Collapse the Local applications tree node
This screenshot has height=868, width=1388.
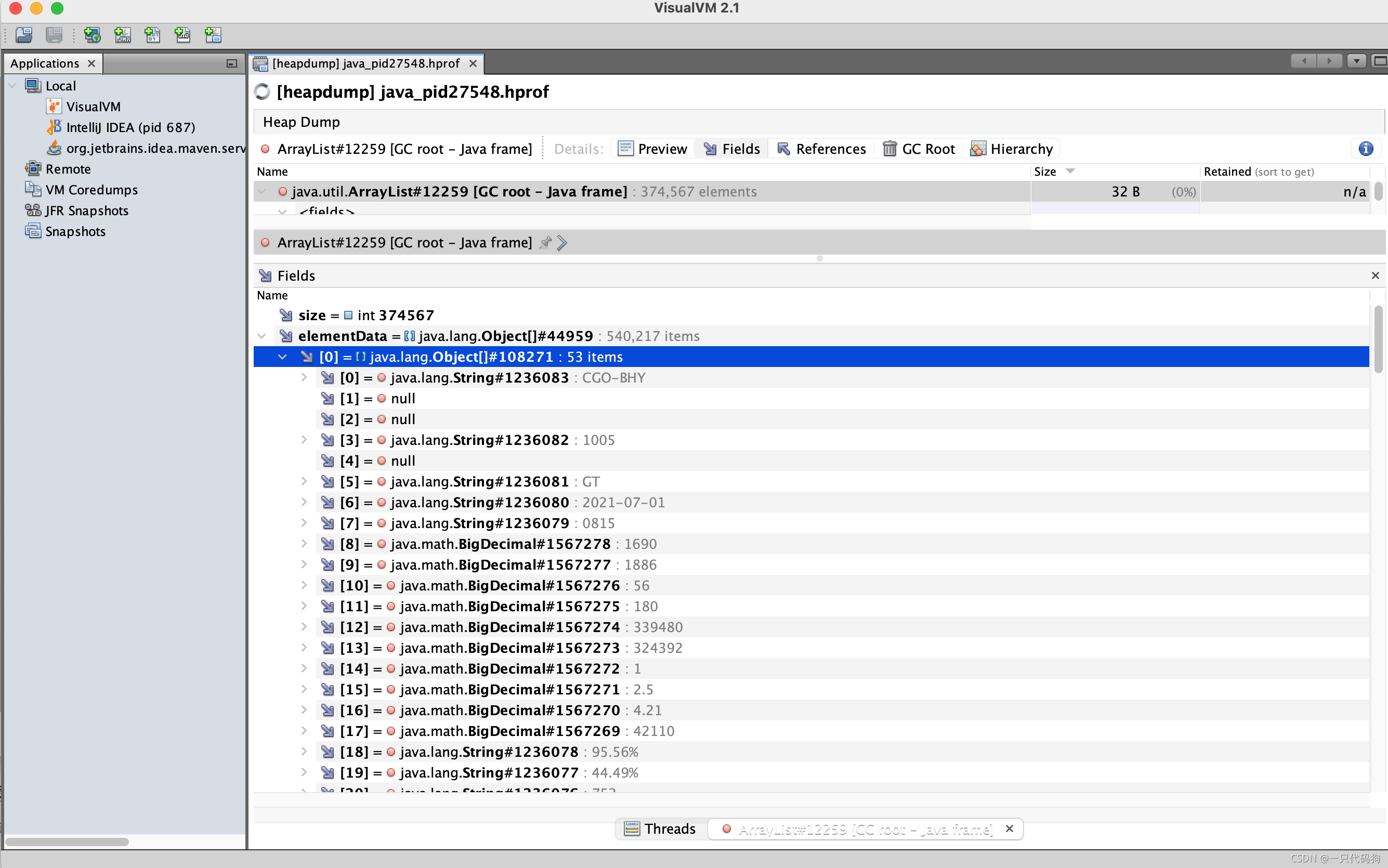pyautogui.click(x=12, y=86)
